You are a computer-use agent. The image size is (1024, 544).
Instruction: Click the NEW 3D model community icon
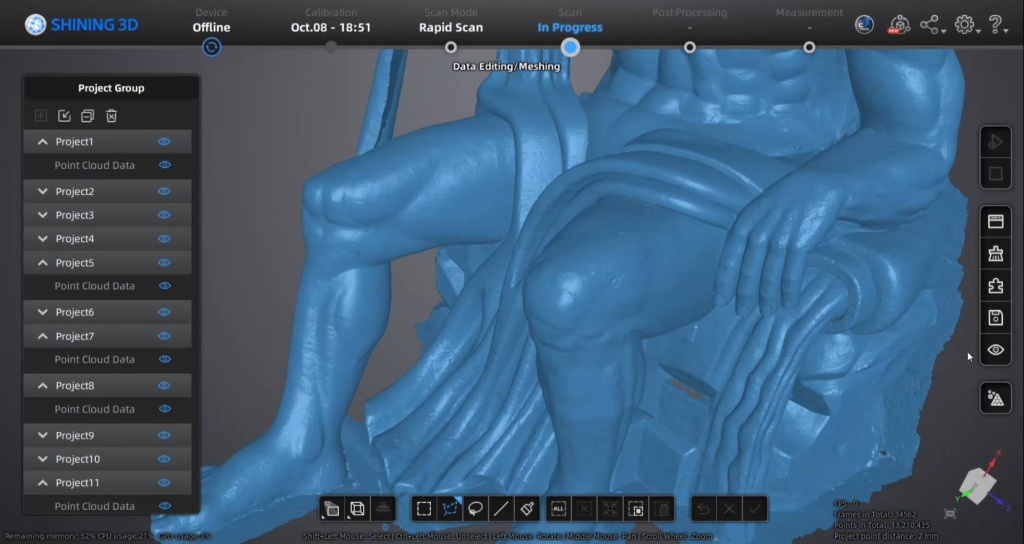(899, 25)
